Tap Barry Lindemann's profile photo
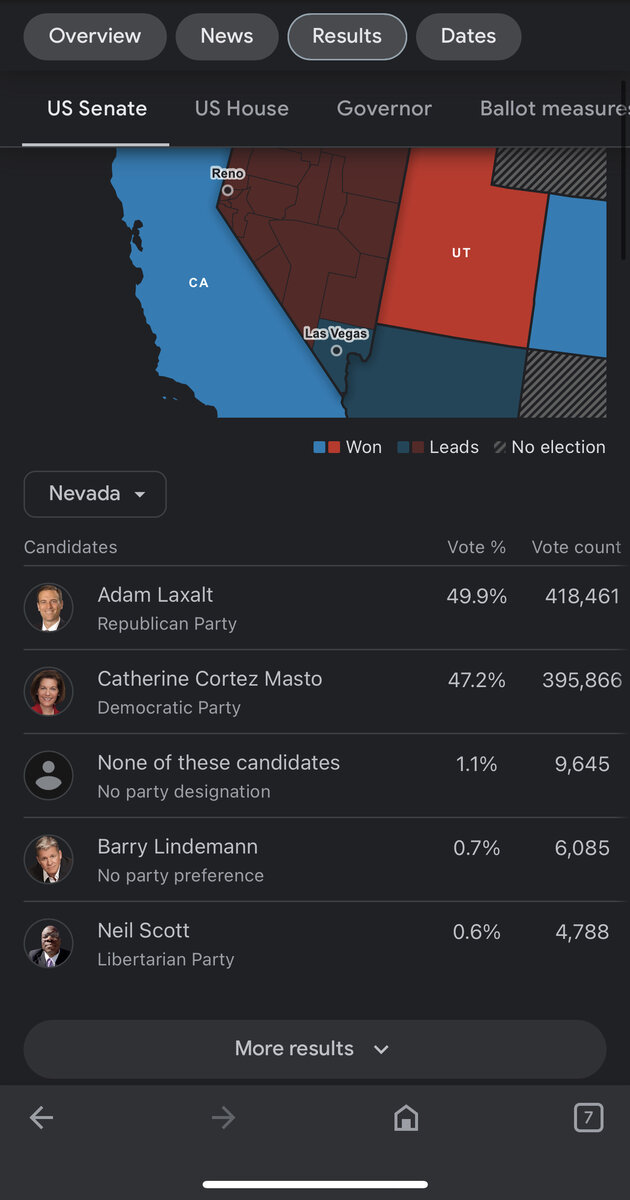The height and width of the screenshot is (1200, 630). click(48, 860)
